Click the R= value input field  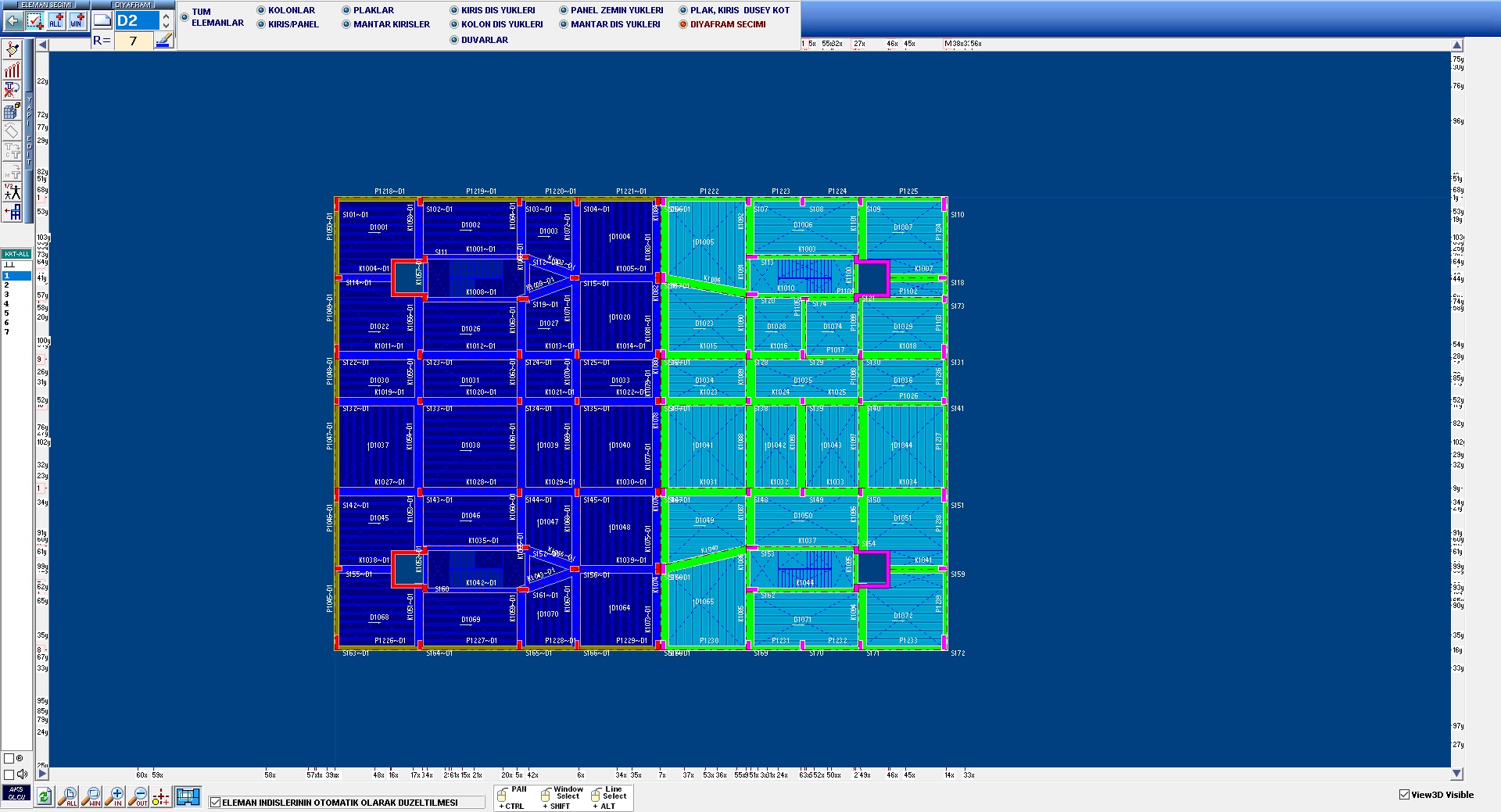[x=134, y=41]
